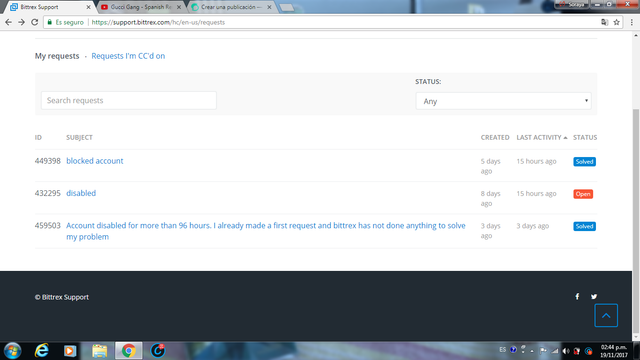This screenshot has width=640, height=360.
Task: Click Solved badge on request 449398
Action: pyautogui.click(x=584, y=162)
